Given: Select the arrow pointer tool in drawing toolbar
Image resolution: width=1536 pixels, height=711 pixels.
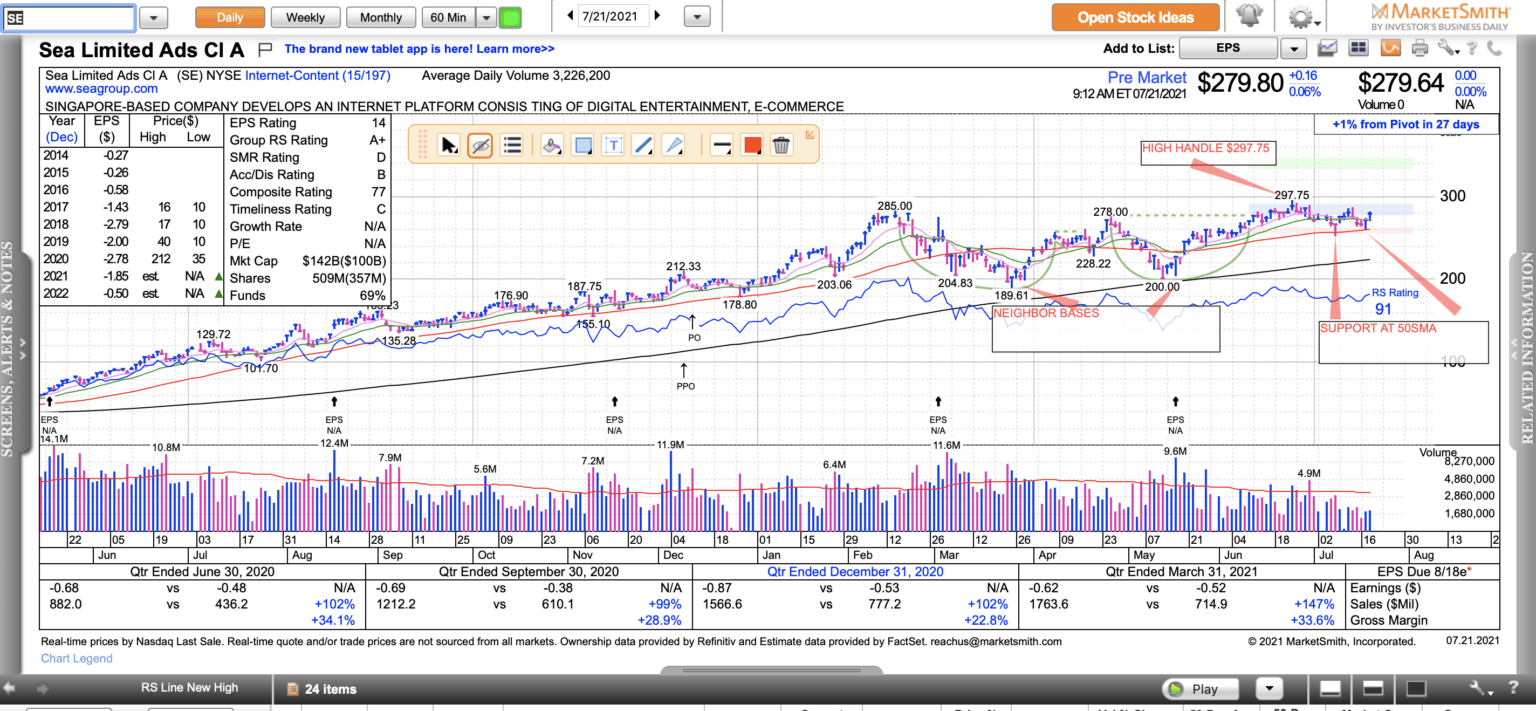Looking at the screenshot, I should [449, 145].
